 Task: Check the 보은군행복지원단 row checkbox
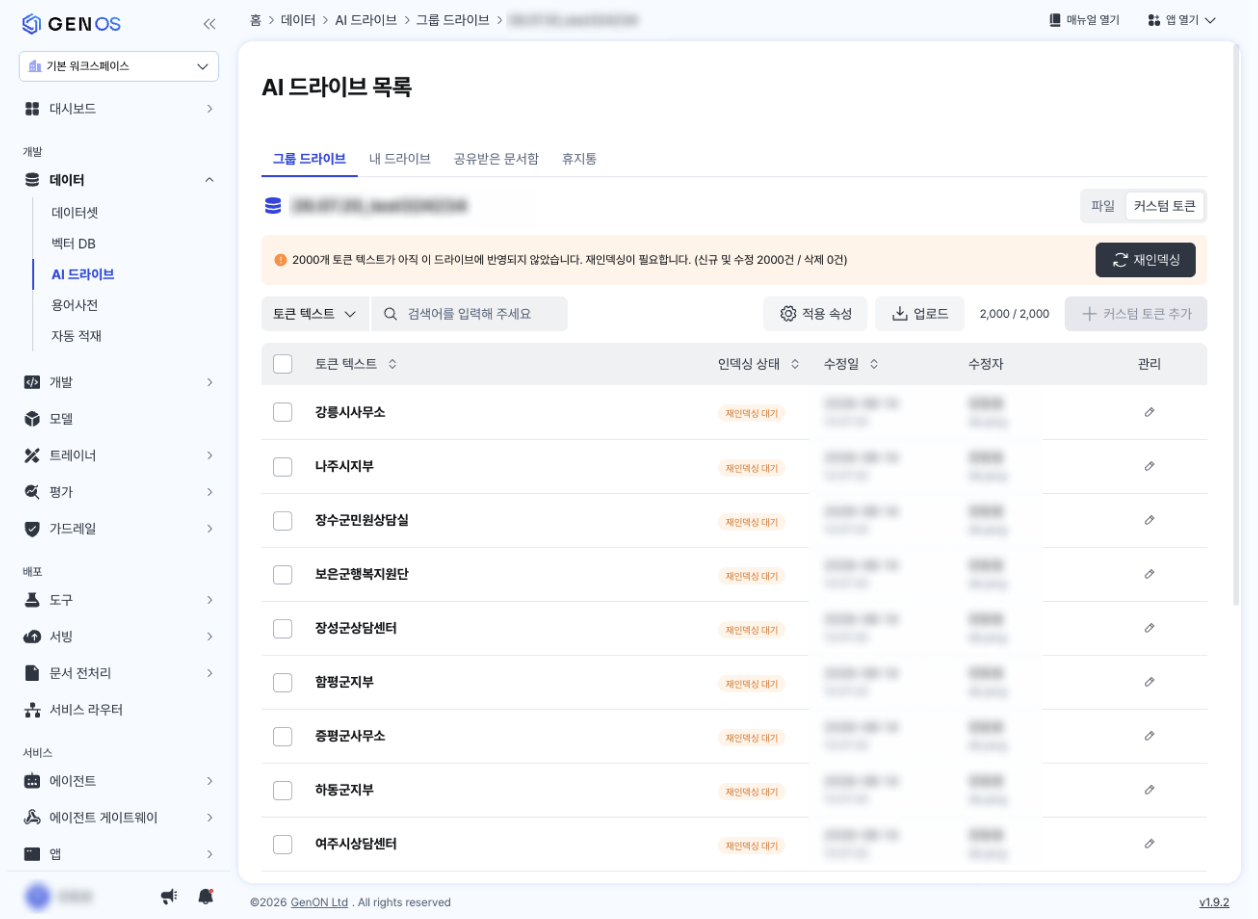pyautogui.click(x=282, y=574)
